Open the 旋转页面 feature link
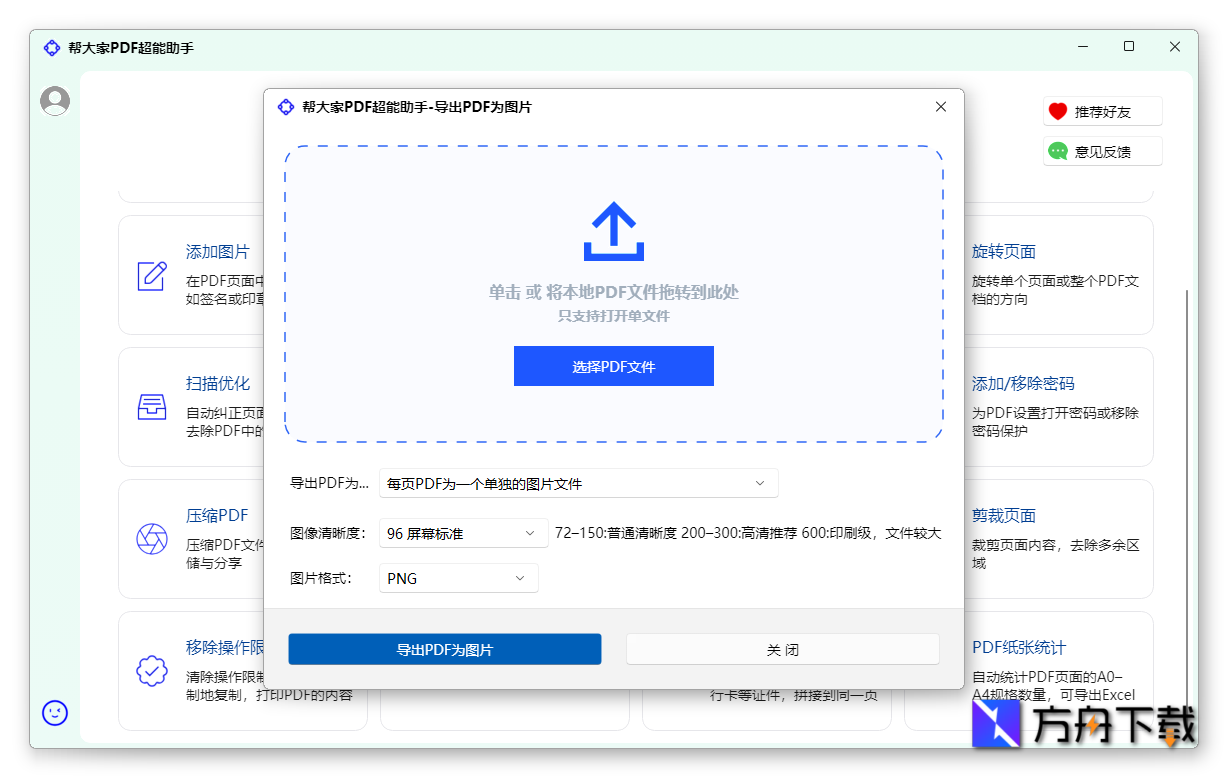This screenshot has height=784, width=1232. (x=1003, y=252)
